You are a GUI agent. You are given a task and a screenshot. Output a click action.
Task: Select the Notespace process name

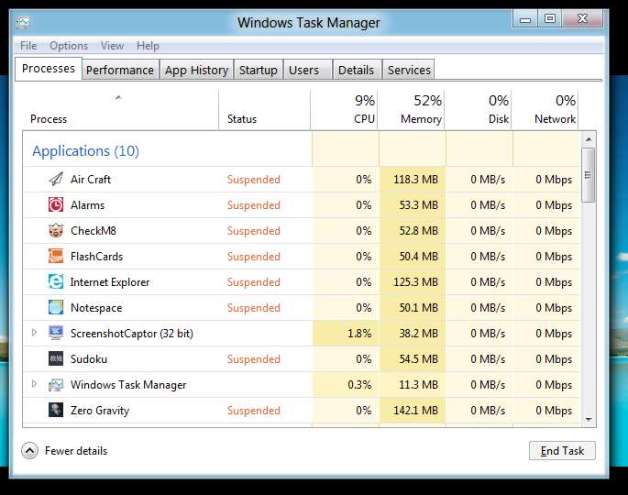pos(96,308)
